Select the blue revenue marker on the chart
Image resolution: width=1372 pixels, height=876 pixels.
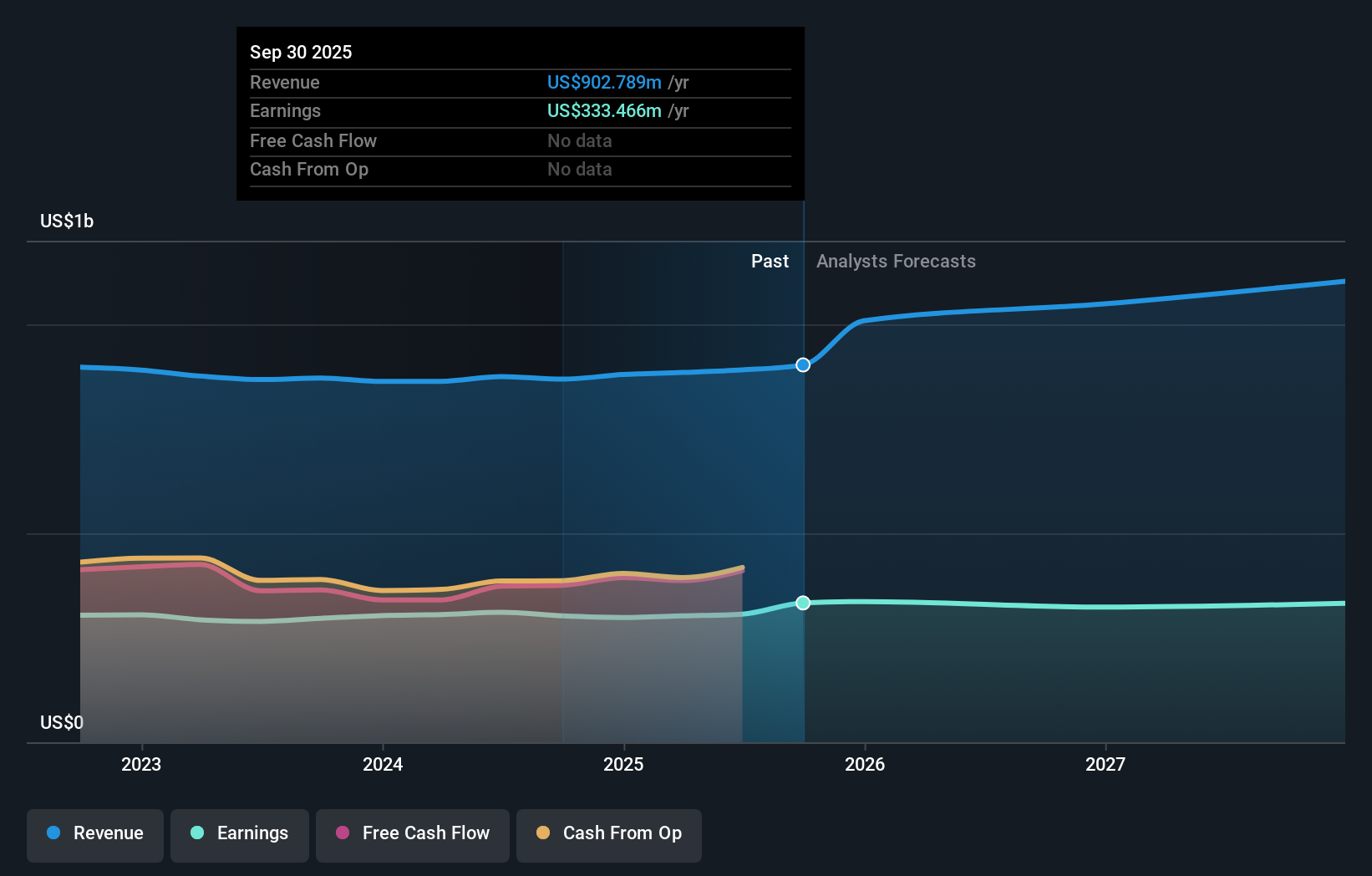coord(803,364)
